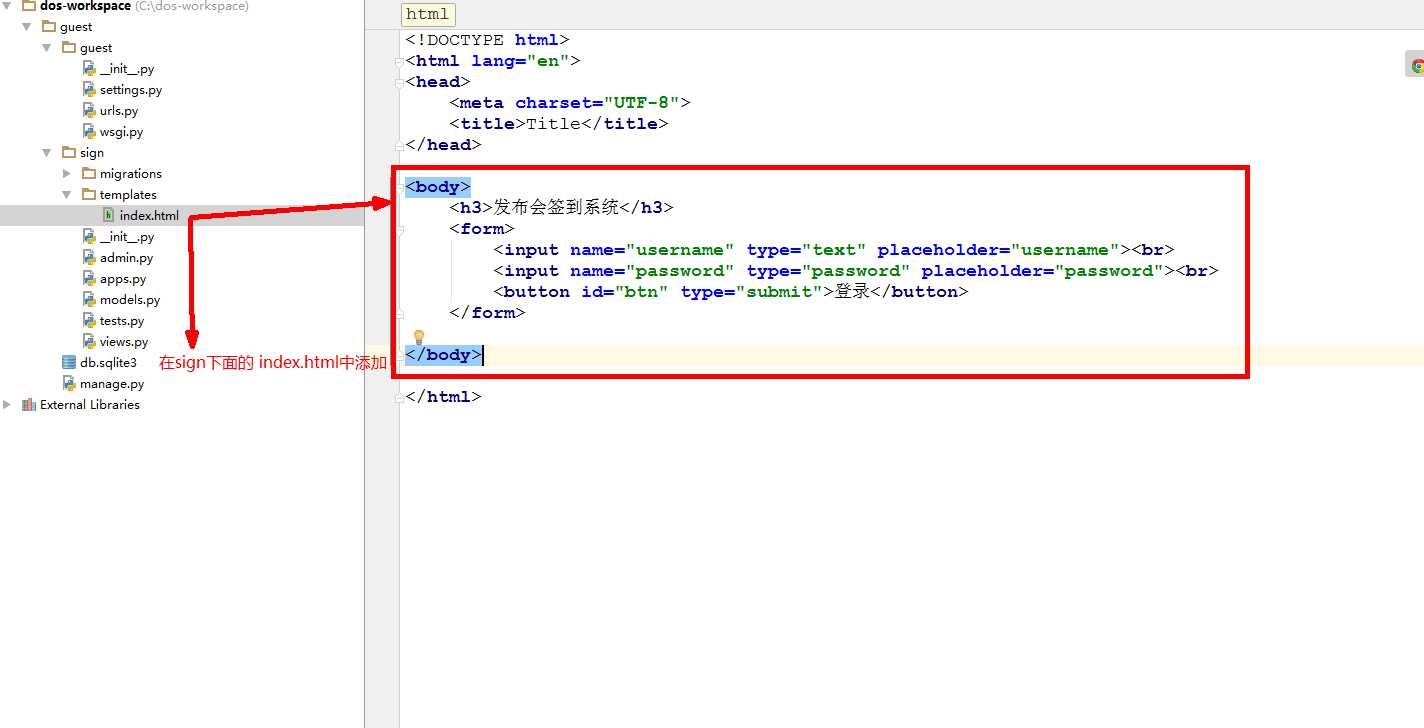Select External Libraries node
1424x728 pixels.
tap(90, 405)
